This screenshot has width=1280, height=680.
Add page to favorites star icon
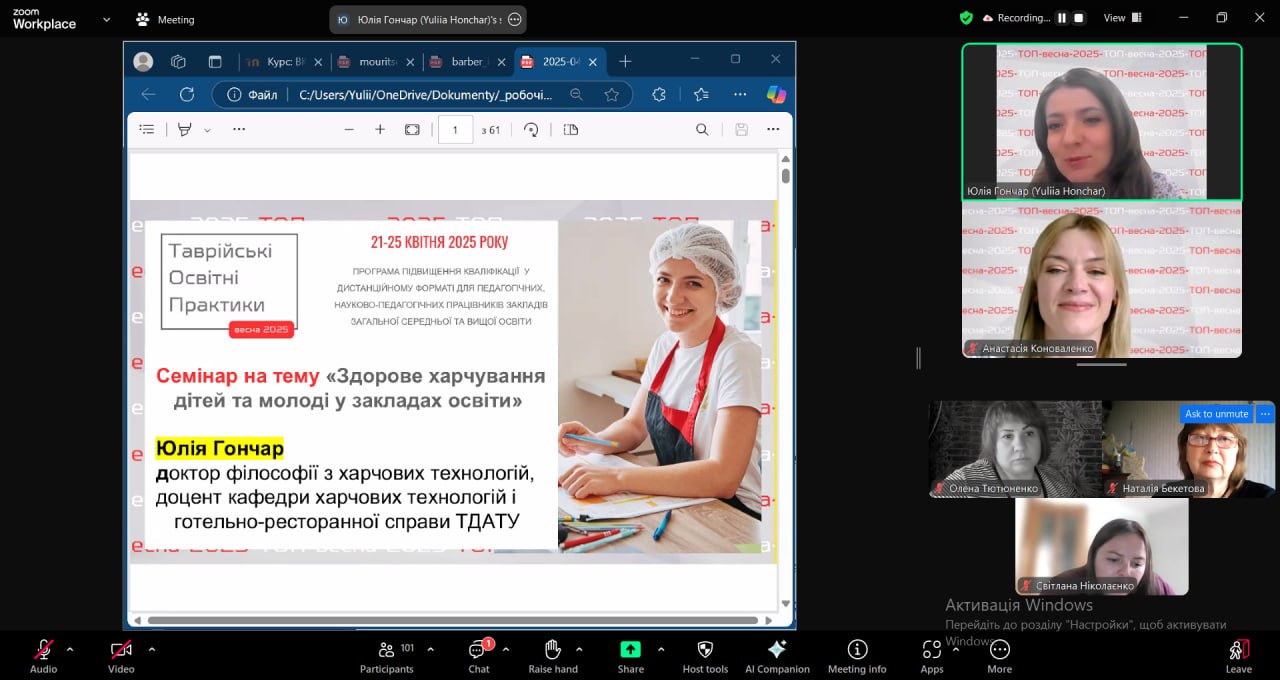612,94
